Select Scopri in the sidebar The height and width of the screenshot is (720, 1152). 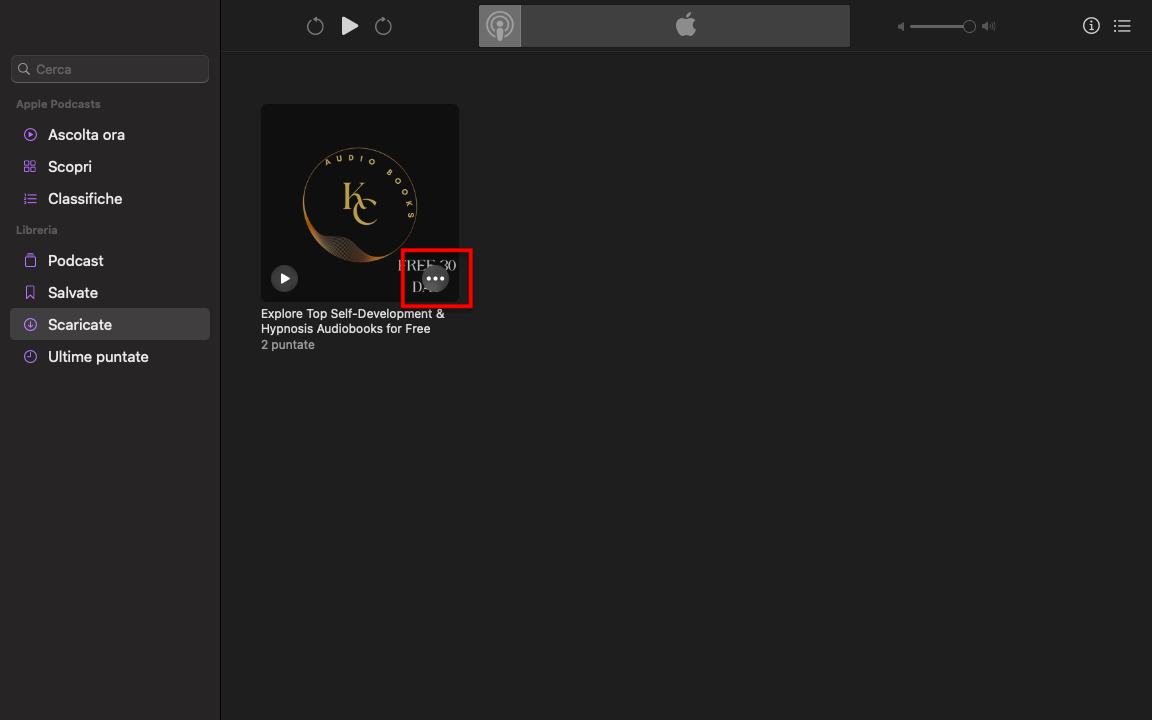tap(70, 166)
